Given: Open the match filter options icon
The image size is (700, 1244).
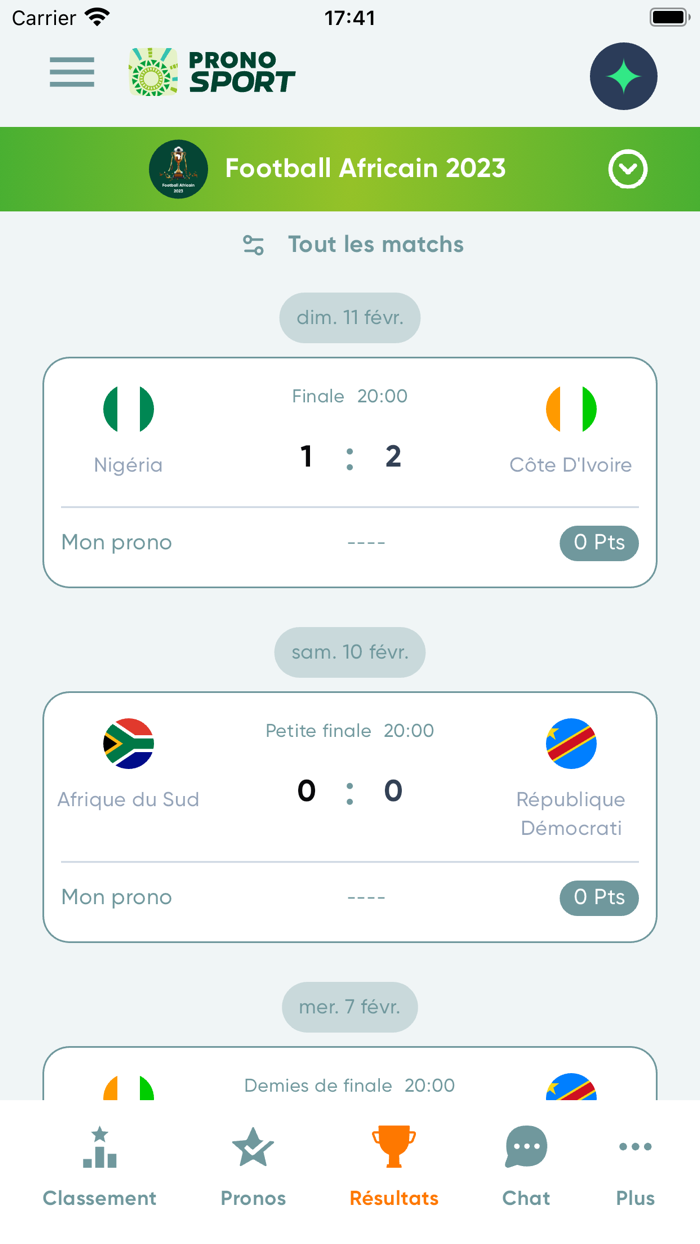Looking at the screenshot, I should point(253,244).
